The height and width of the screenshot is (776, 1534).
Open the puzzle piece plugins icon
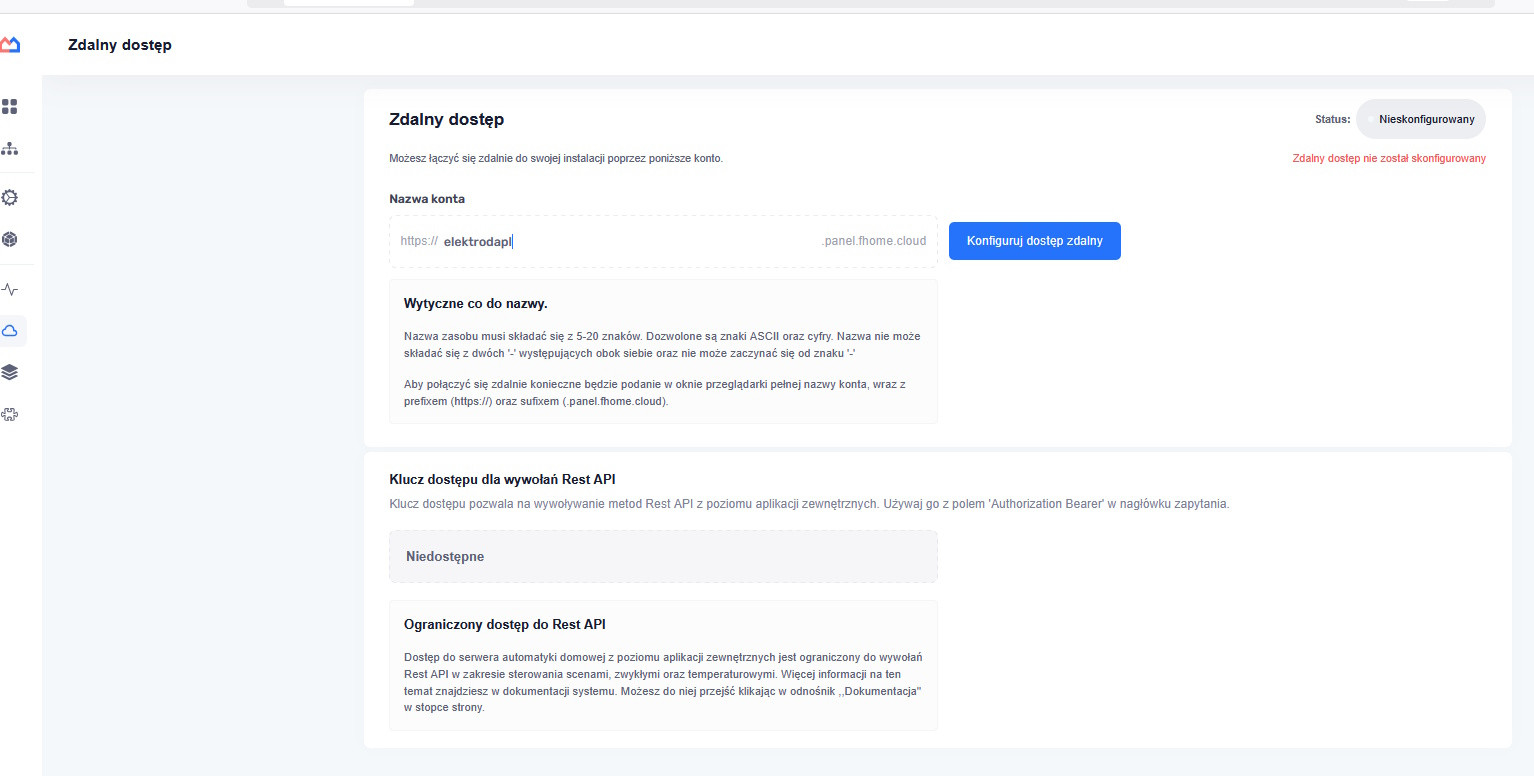pyautogui.click(x=10, y=414)
